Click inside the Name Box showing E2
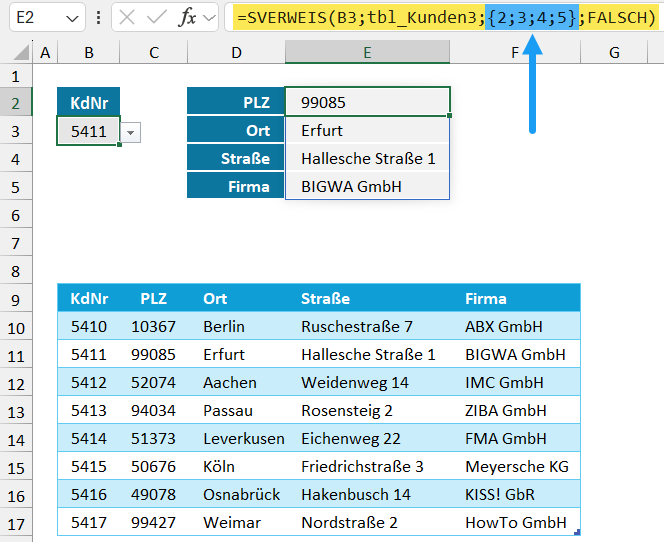664x542 pixels. (x=35, y=18)
